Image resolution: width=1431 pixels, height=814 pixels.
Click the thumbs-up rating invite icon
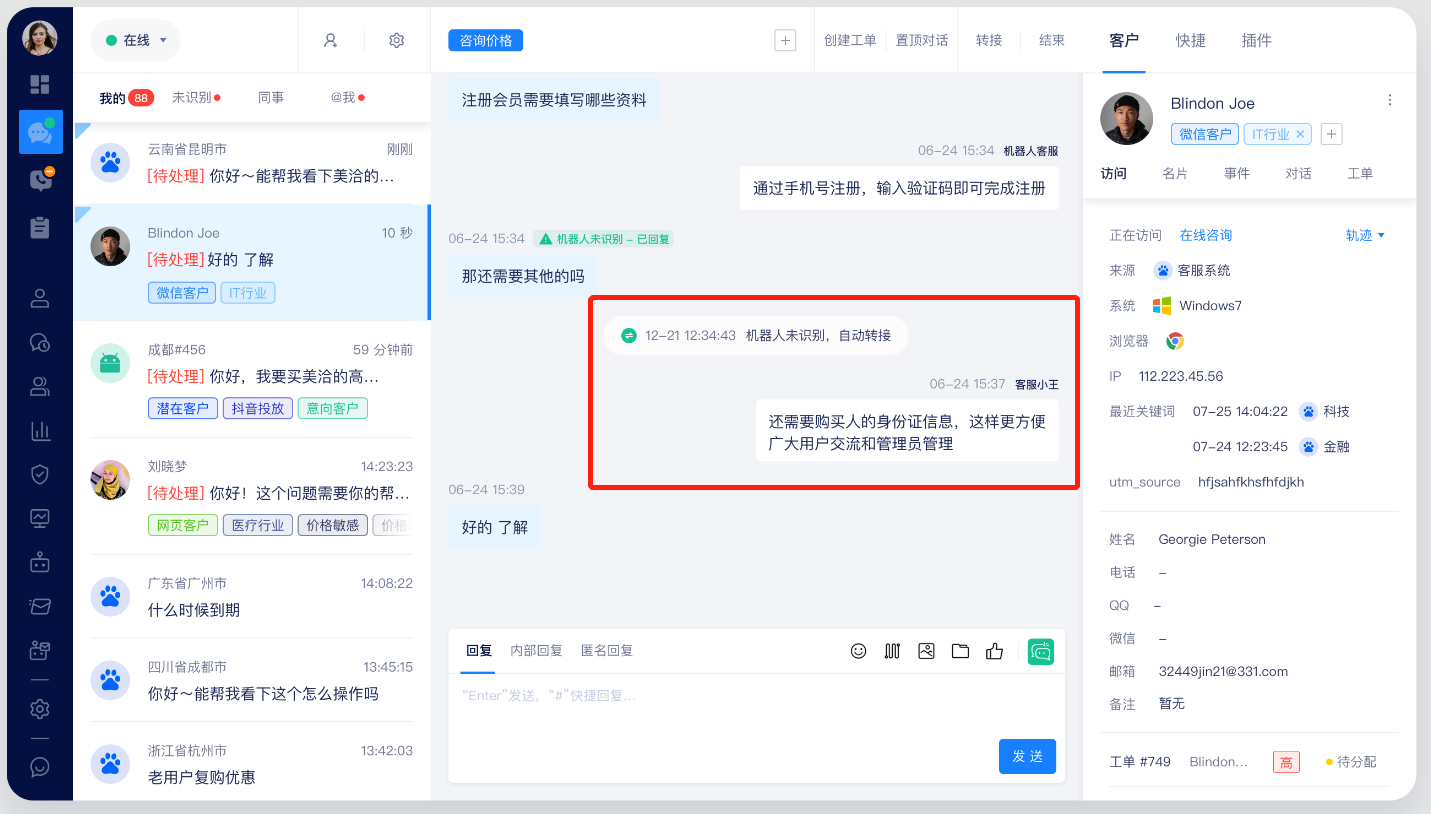[994, 651]
